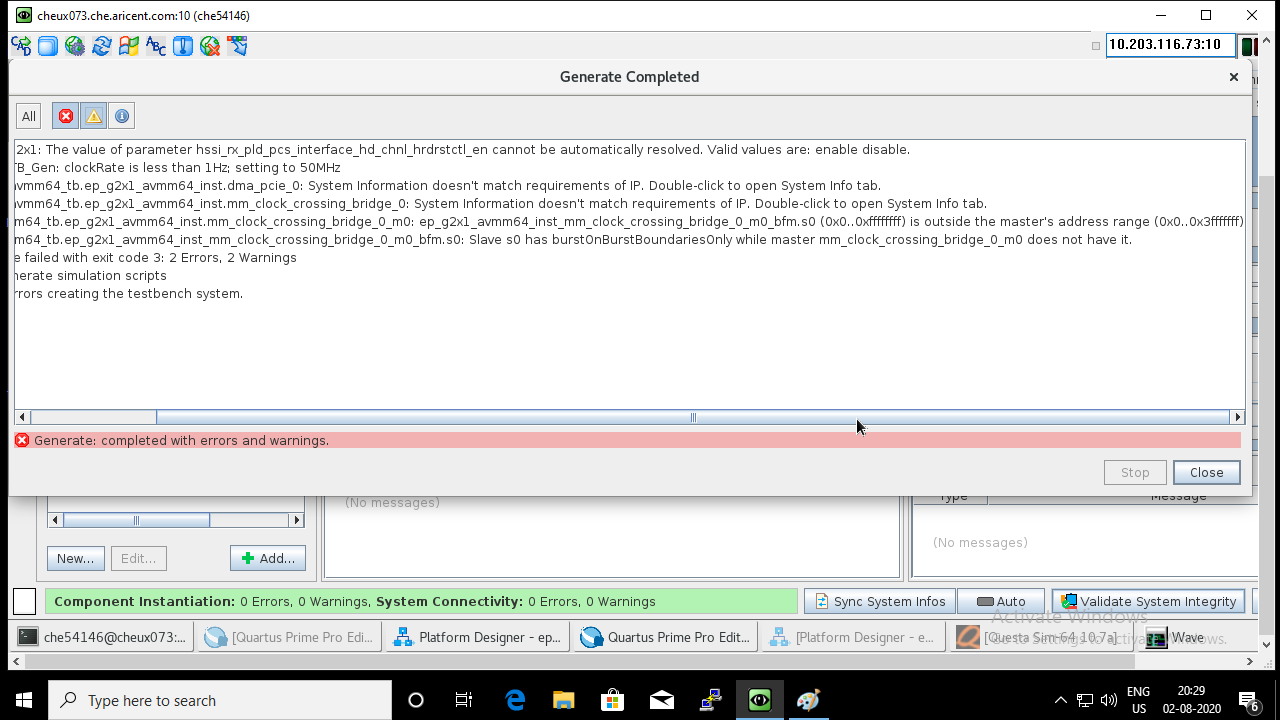Click the 10.203.116.73:10 address field
This screenshot has height=720, width=1280.
(1170, 45)
